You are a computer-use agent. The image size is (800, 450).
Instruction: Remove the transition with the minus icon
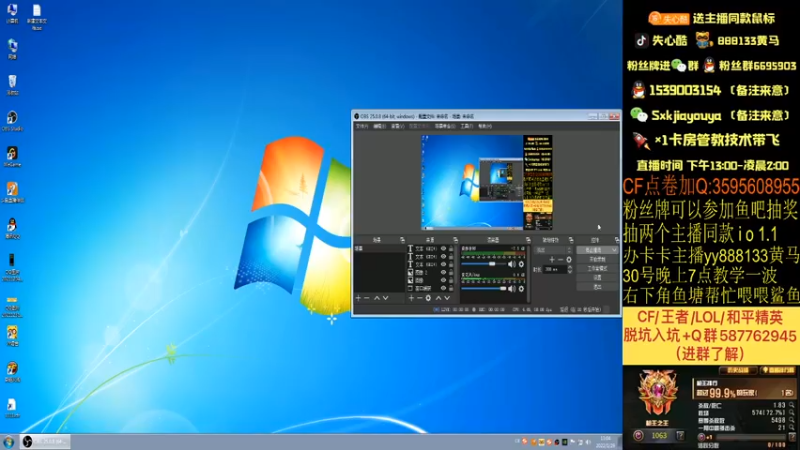561,260
